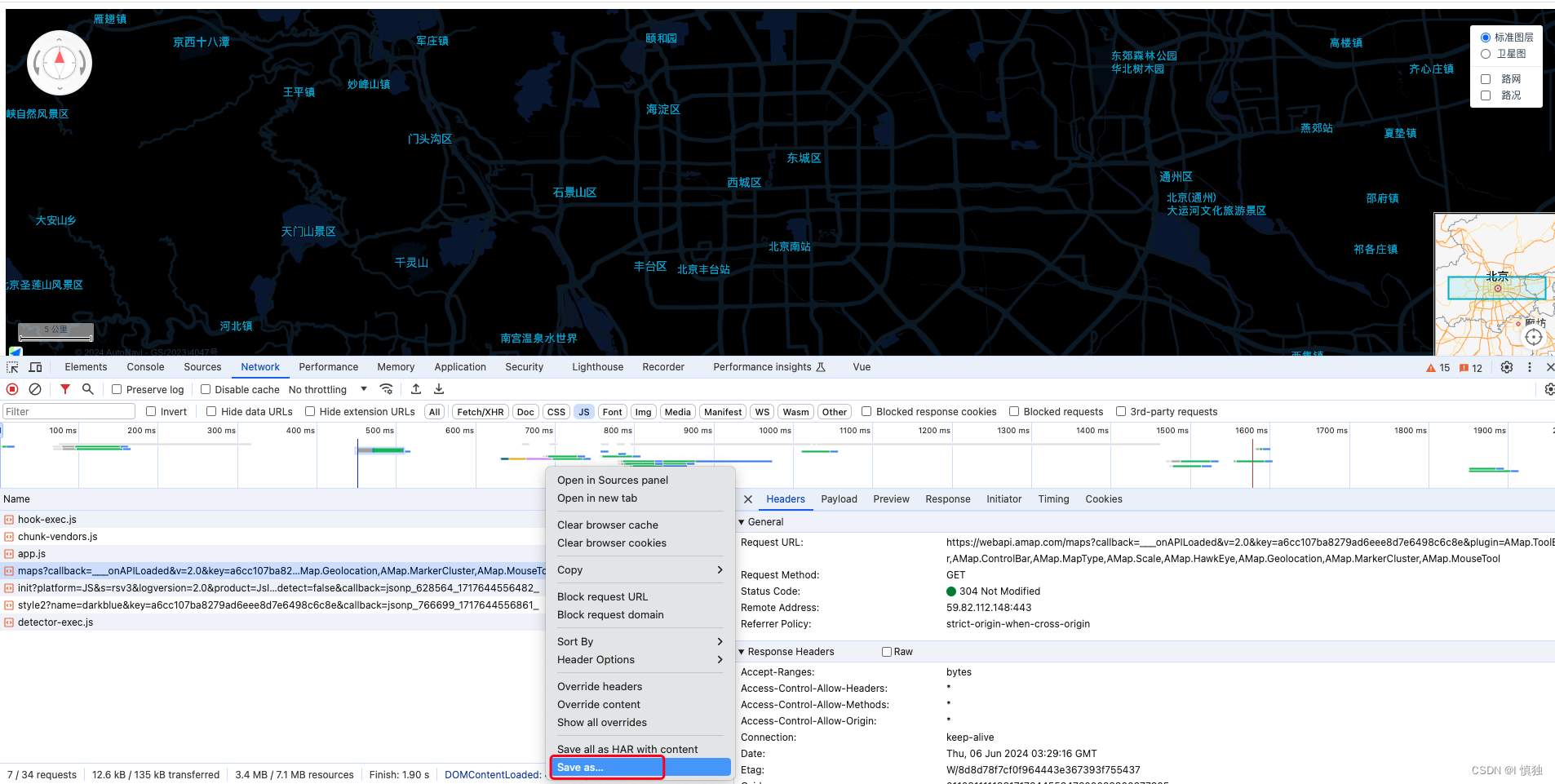Close the request details panel
This screenshot has height=784, width=1555.
(x=748, y=499)
